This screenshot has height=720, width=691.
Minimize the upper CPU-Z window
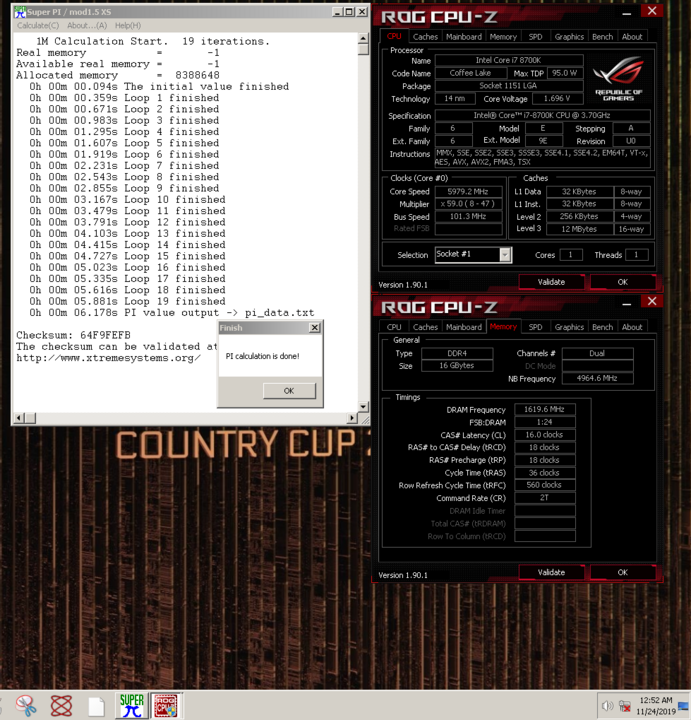coord(627,14)
